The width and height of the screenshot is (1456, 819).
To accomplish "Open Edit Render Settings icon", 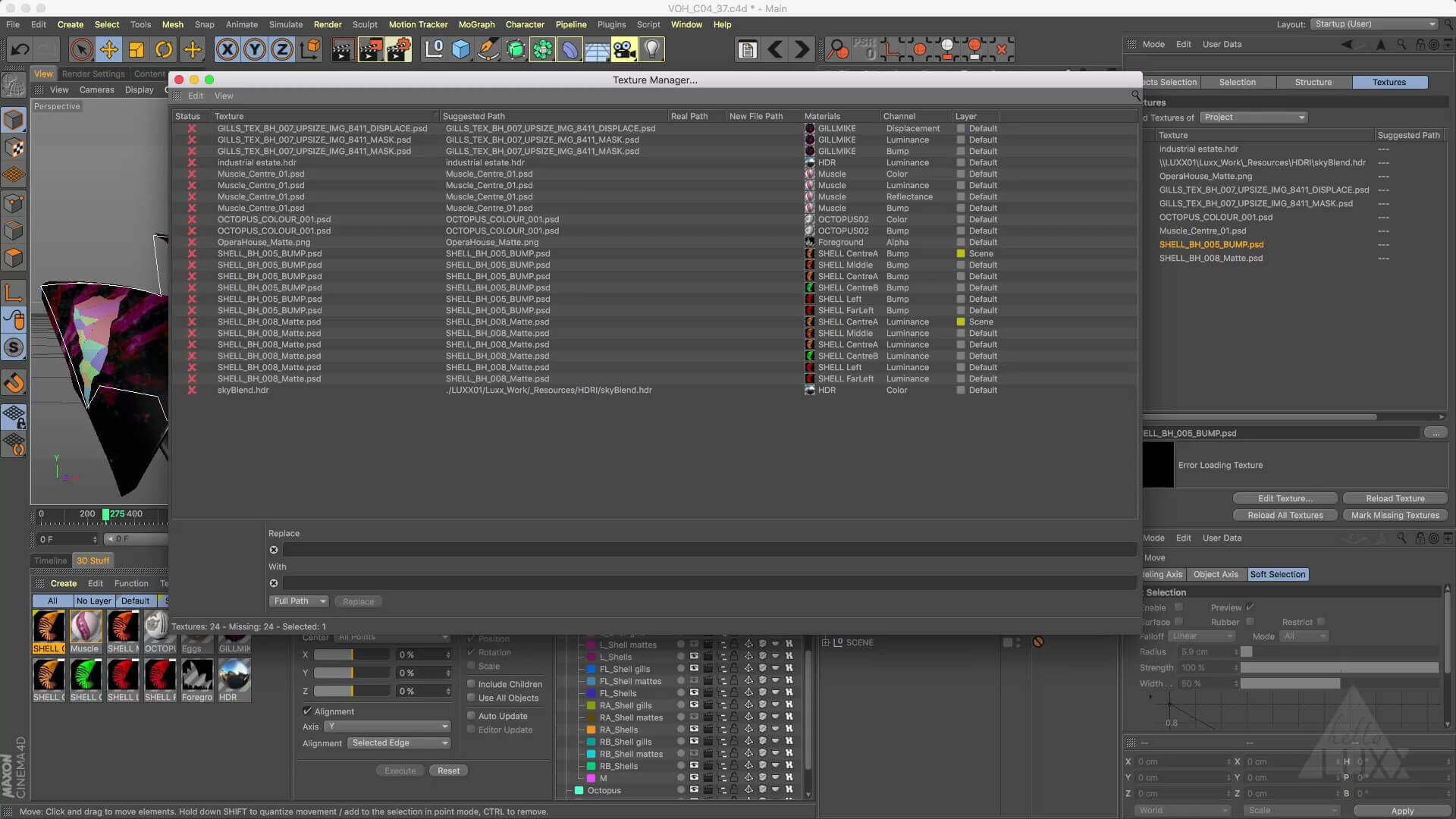I will pyautogui.click(x=398, y=50).
